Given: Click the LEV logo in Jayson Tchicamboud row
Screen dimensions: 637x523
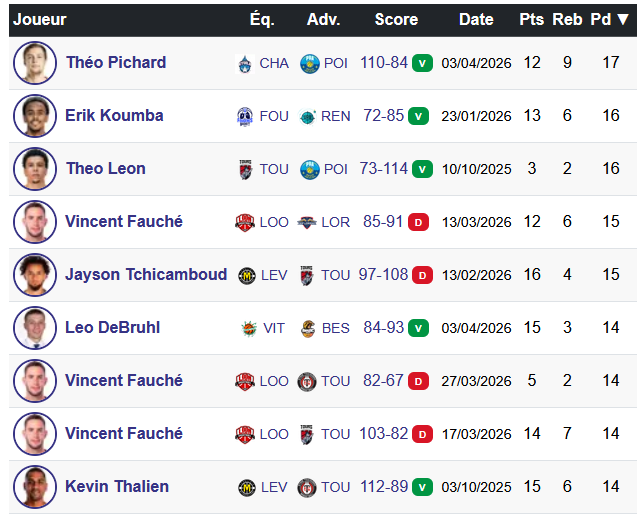Looking at the screenshot, I should (246, 275).
